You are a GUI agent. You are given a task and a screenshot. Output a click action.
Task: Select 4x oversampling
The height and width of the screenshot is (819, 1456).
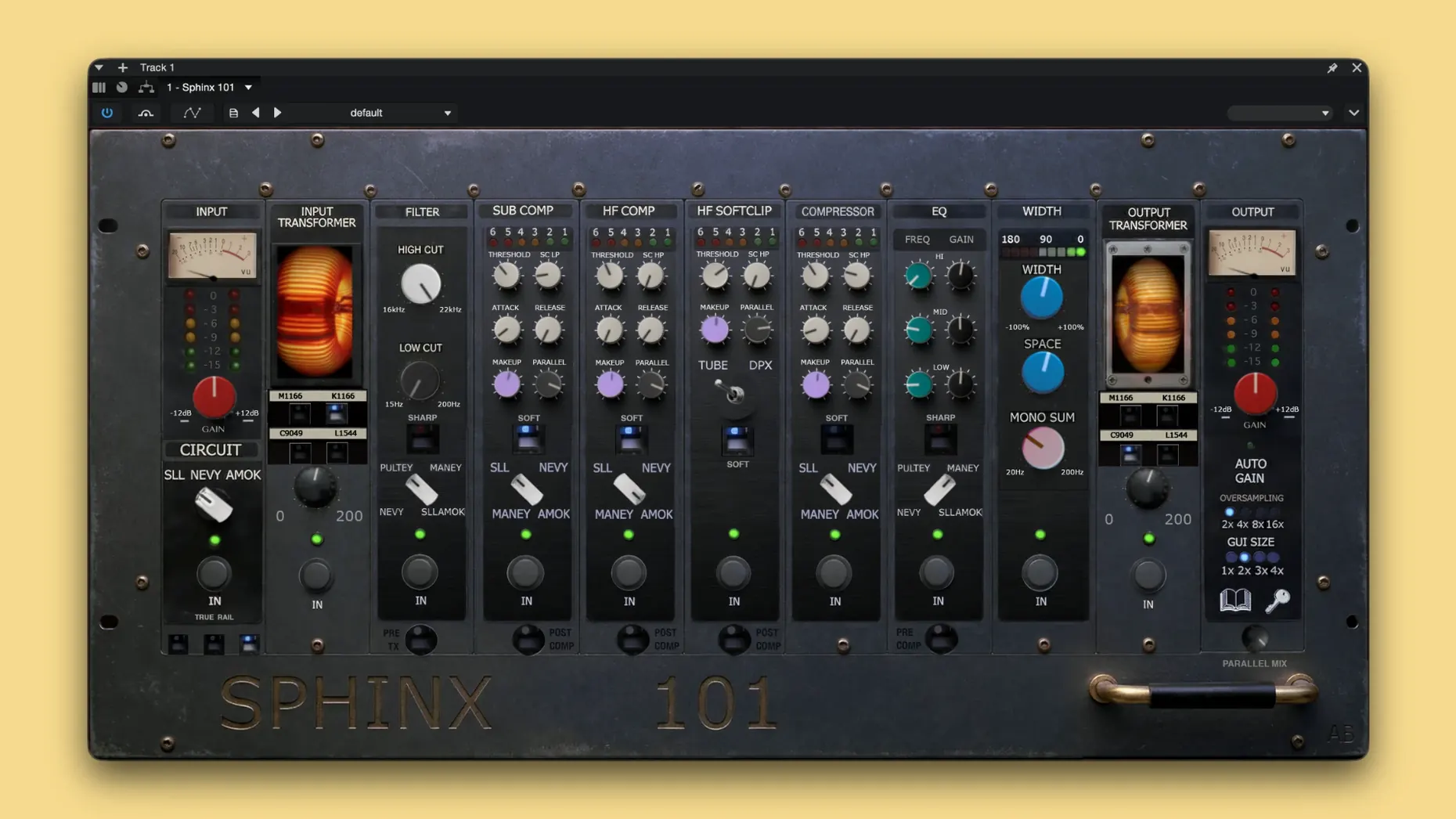point(1245,513)
